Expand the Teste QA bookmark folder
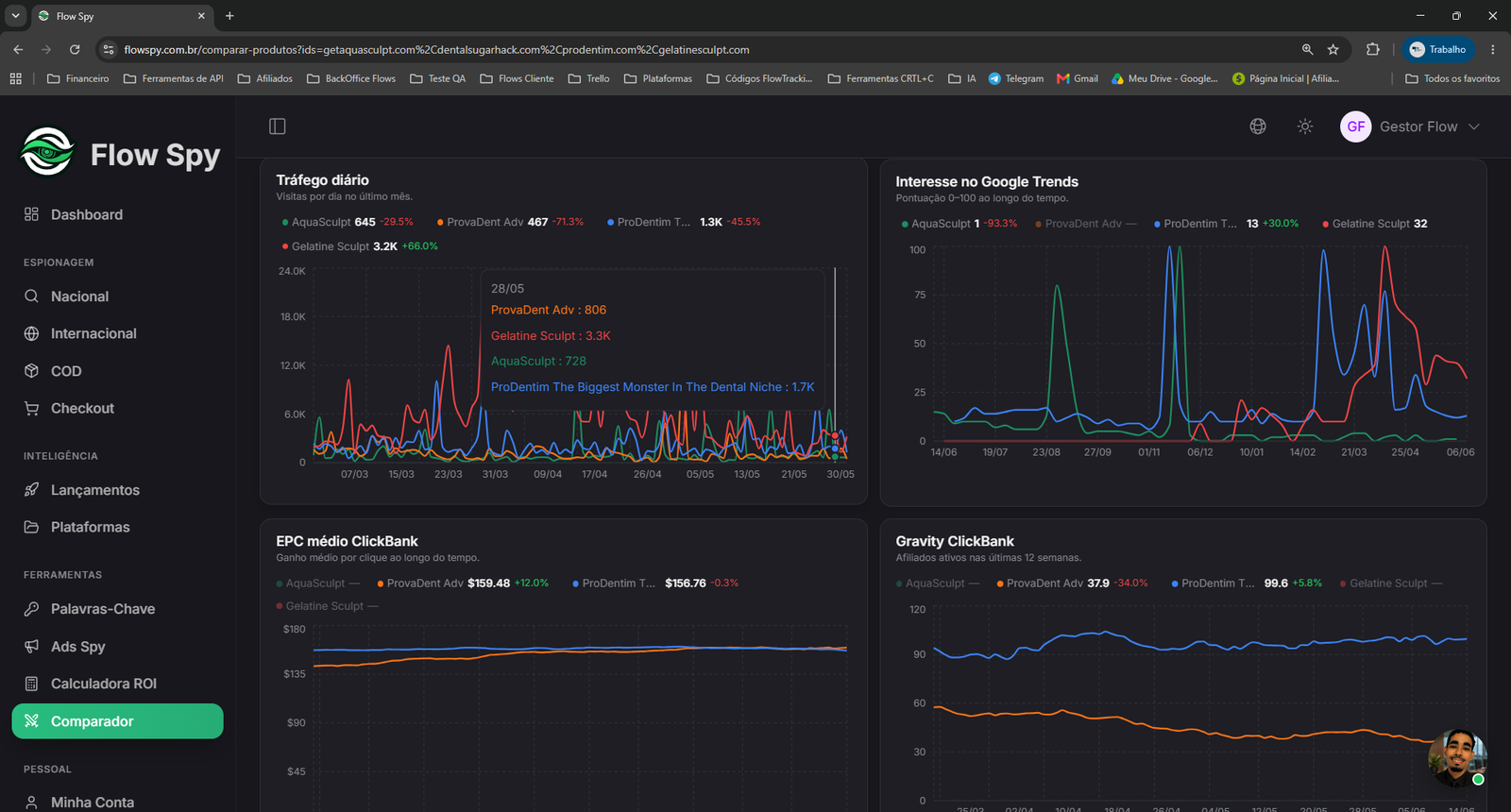1511x812 pixels. (x=437, y=78)
